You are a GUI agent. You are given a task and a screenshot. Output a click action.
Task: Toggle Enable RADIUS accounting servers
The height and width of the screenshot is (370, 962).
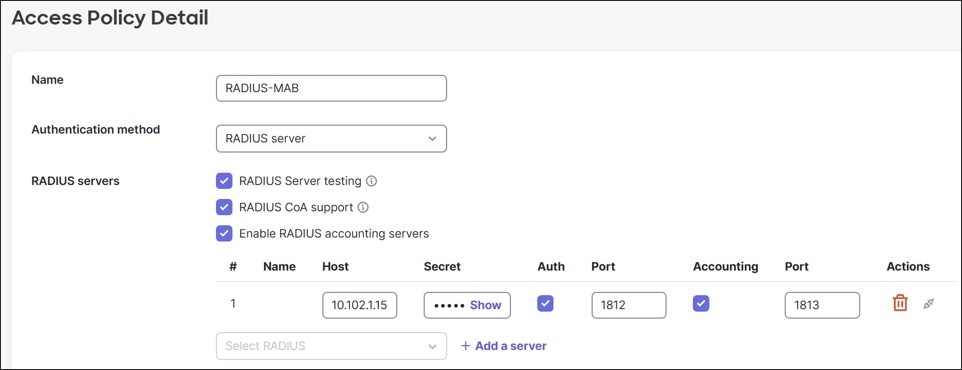pos(224,234)
